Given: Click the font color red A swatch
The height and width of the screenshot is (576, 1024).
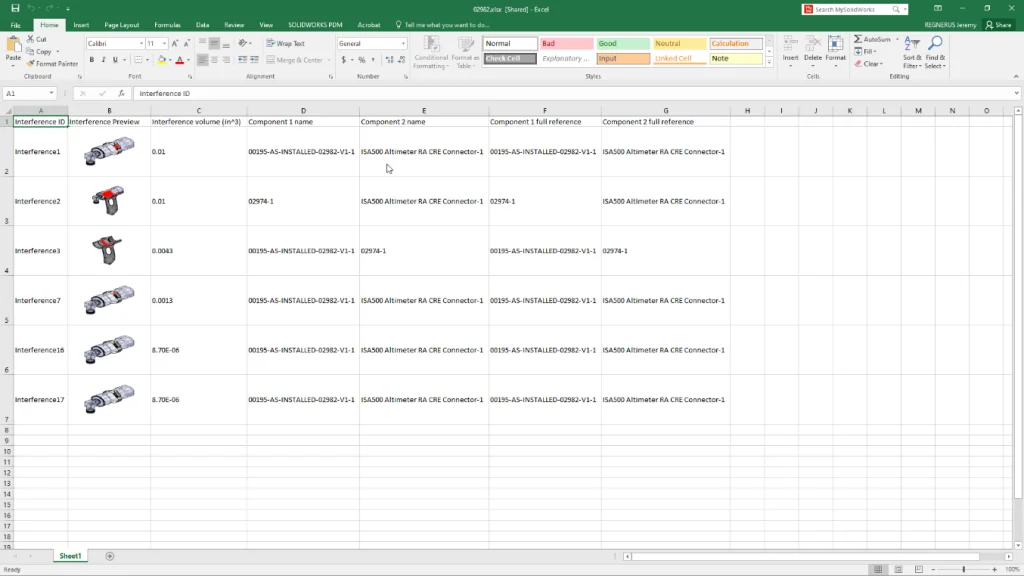Looking at the screenshot, I should [179, 60].
